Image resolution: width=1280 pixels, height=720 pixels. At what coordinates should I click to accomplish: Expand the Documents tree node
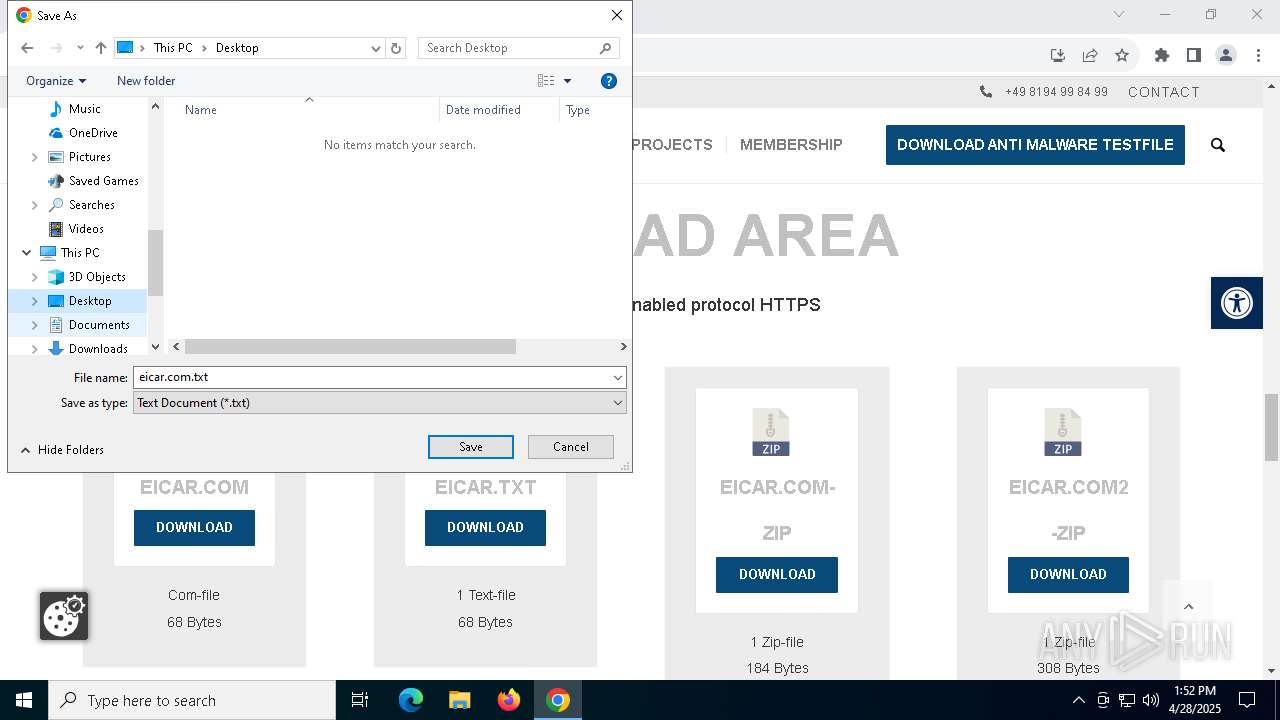point(35,325)
